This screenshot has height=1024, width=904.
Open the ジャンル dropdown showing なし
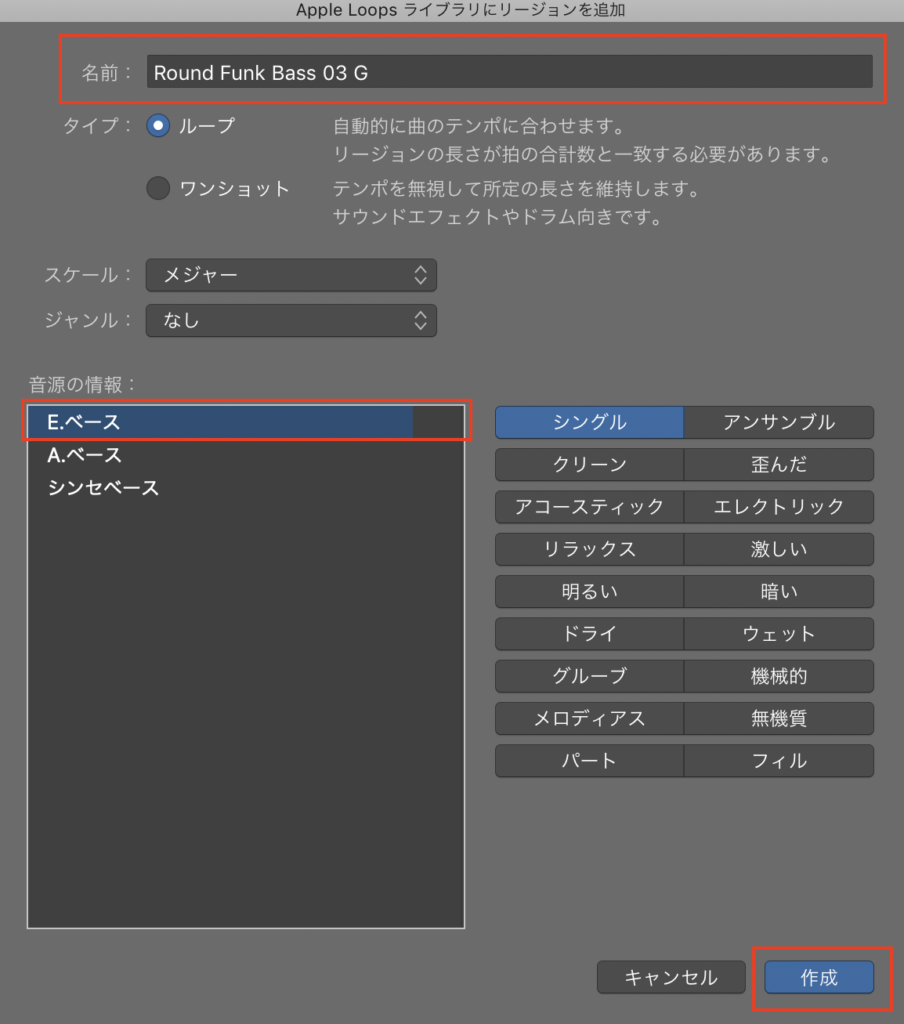291,321
